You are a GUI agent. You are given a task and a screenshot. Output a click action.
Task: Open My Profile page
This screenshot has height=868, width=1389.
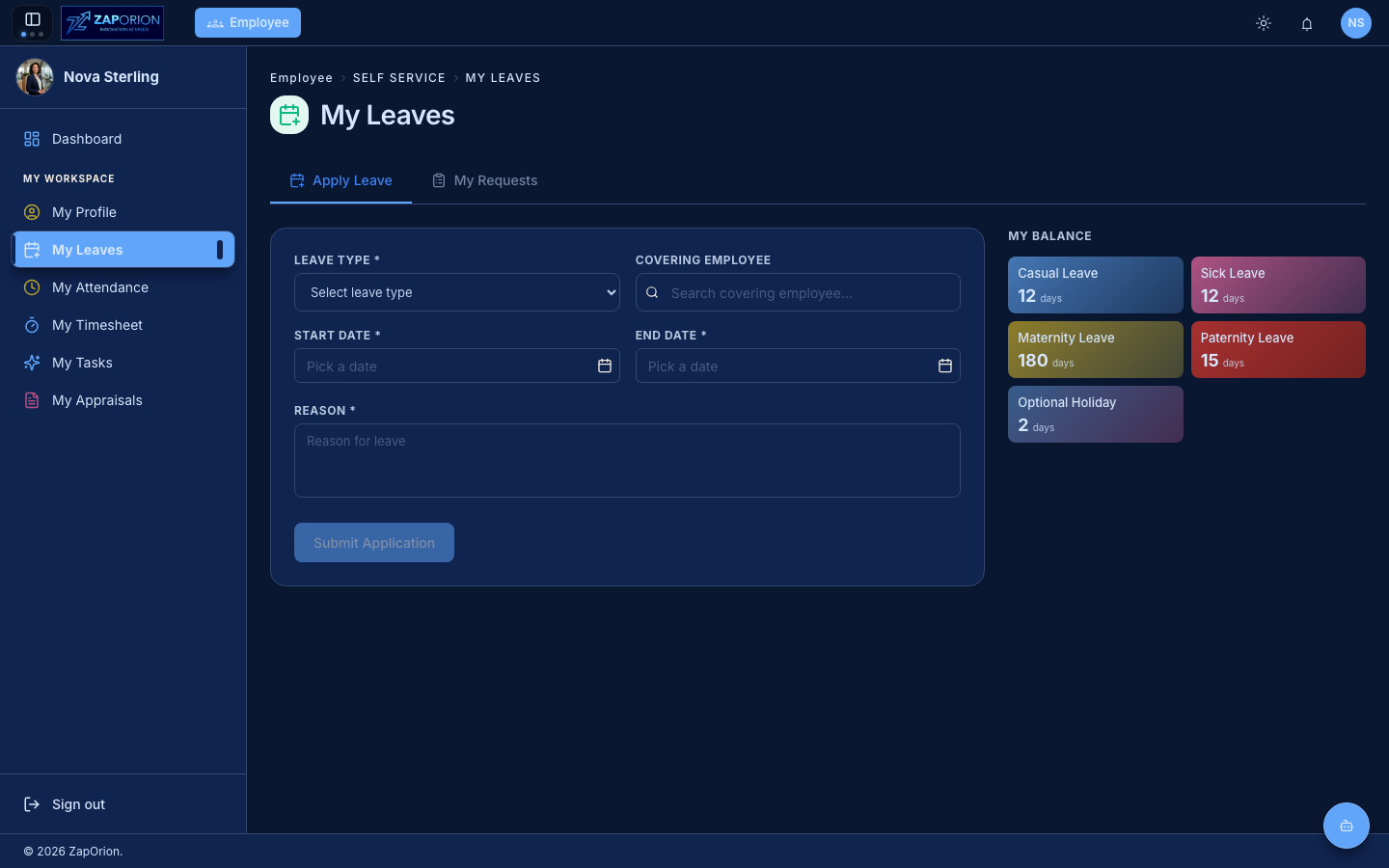[x=123, y=212]
